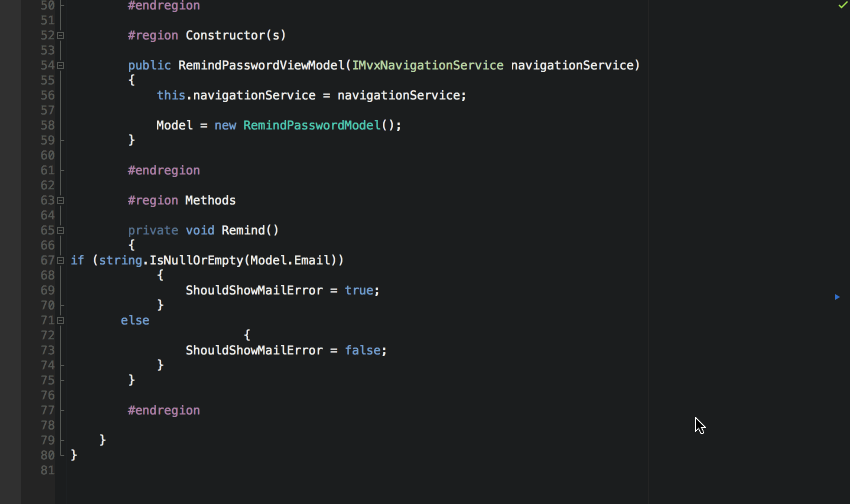This screenshot has width=850, height=504.
Task: Click 'Model' assignment target on line 58
Action: (x=175, y=126)
